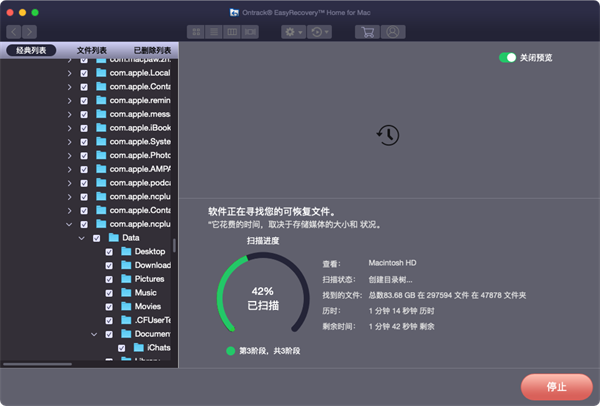This screenshot has height=406, width=600.
Task: Expand the com.apple.AMP folder
Action: click(x=69, y=170)
